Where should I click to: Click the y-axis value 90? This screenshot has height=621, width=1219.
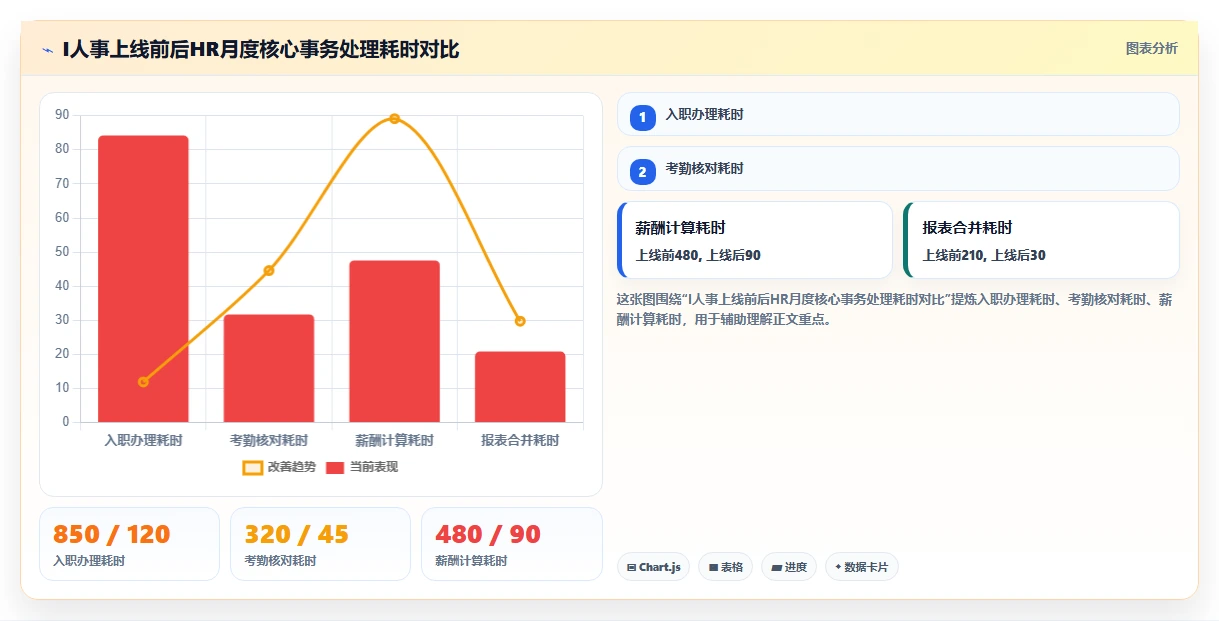click(62, 115)
